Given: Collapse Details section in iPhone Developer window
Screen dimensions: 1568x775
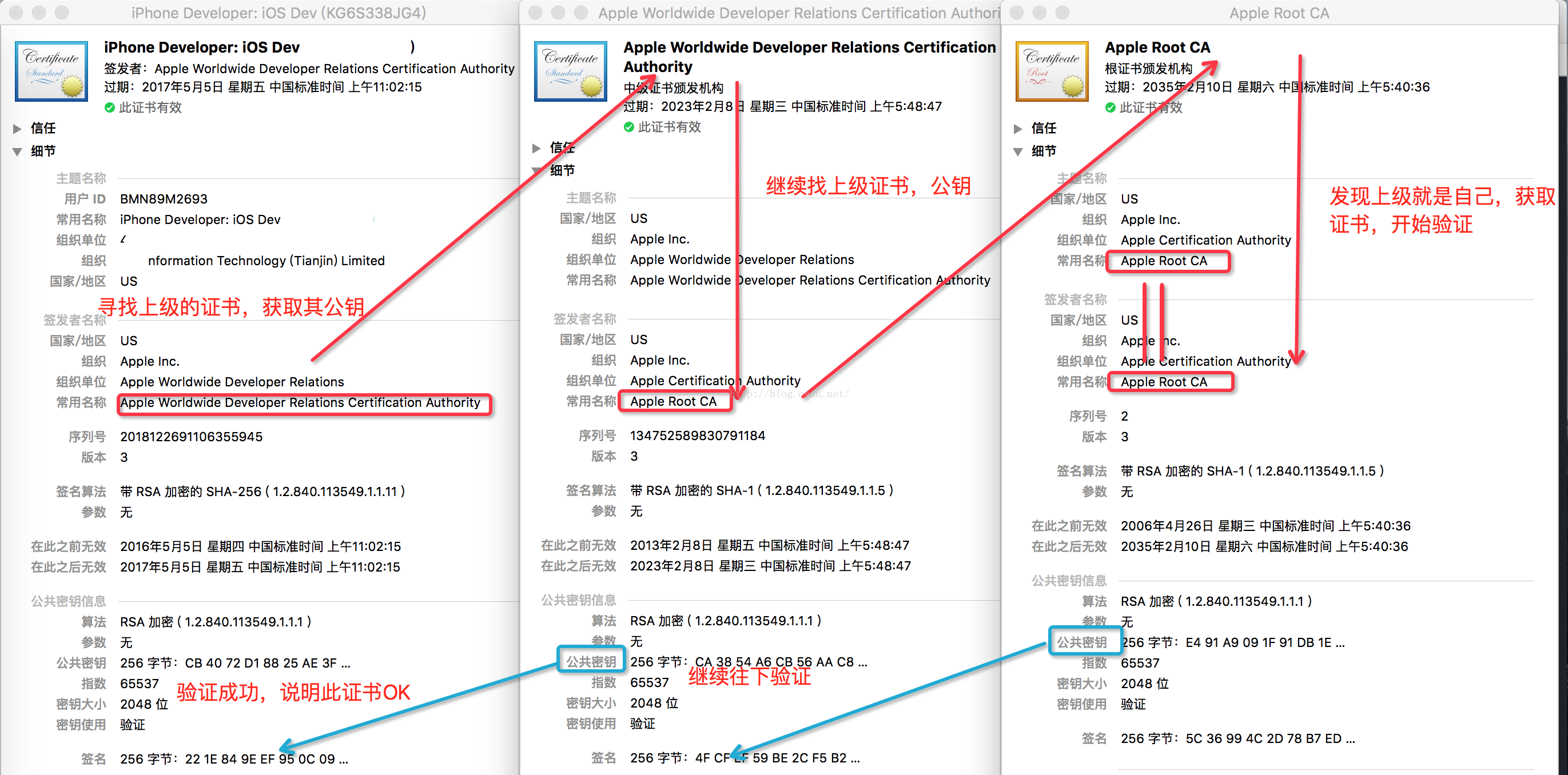Looking at the screenshot, I should pyautogui.click(x=18, y=151).
